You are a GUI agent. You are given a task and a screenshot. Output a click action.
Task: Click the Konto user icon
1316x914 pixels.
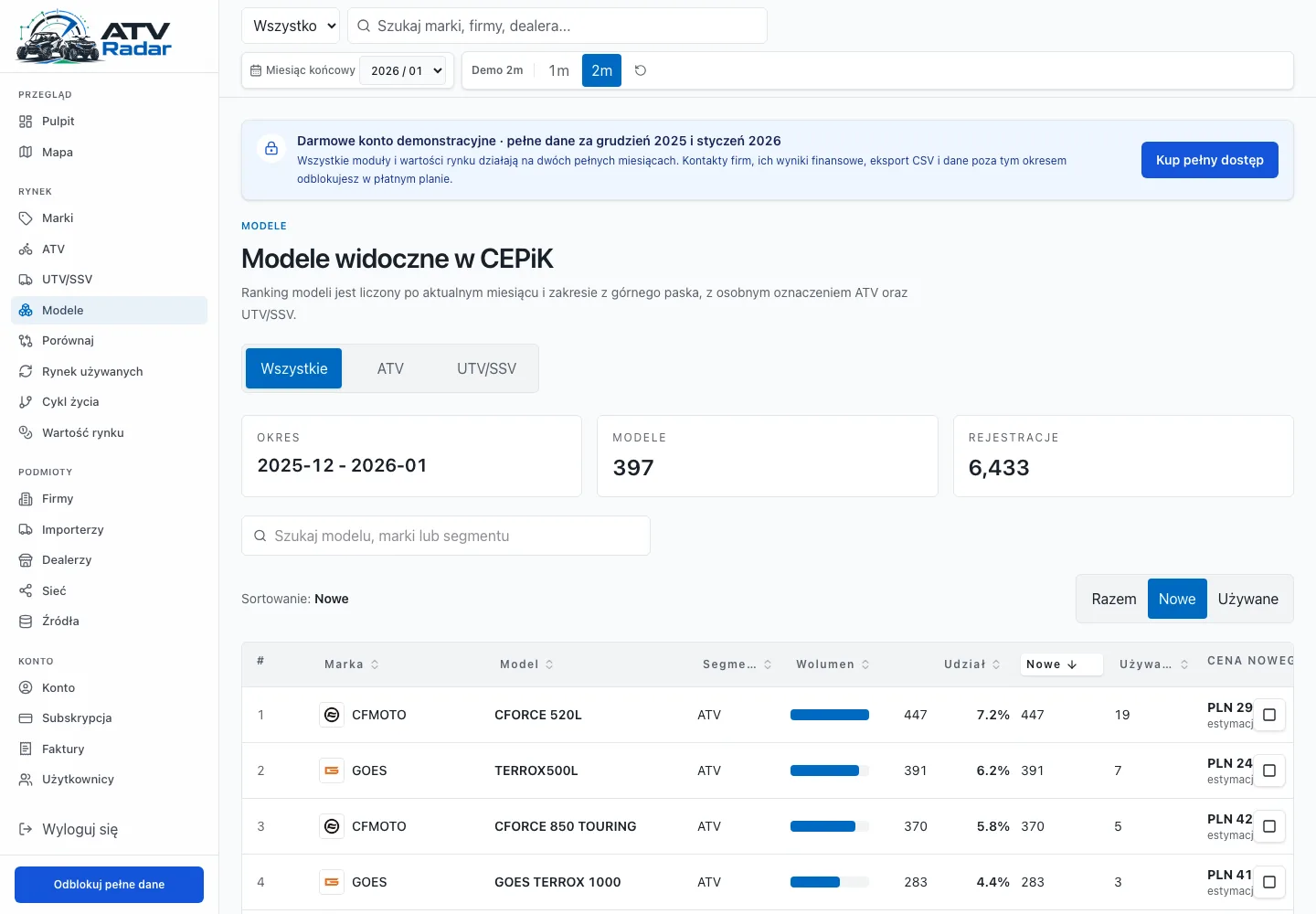coord(26,687)
